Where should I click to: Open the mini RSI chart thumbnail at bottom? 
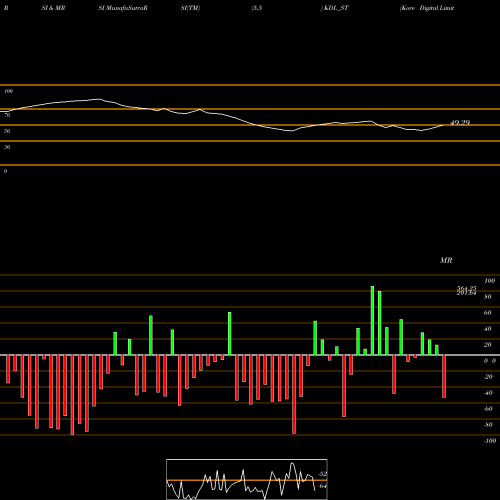(247, 479)
